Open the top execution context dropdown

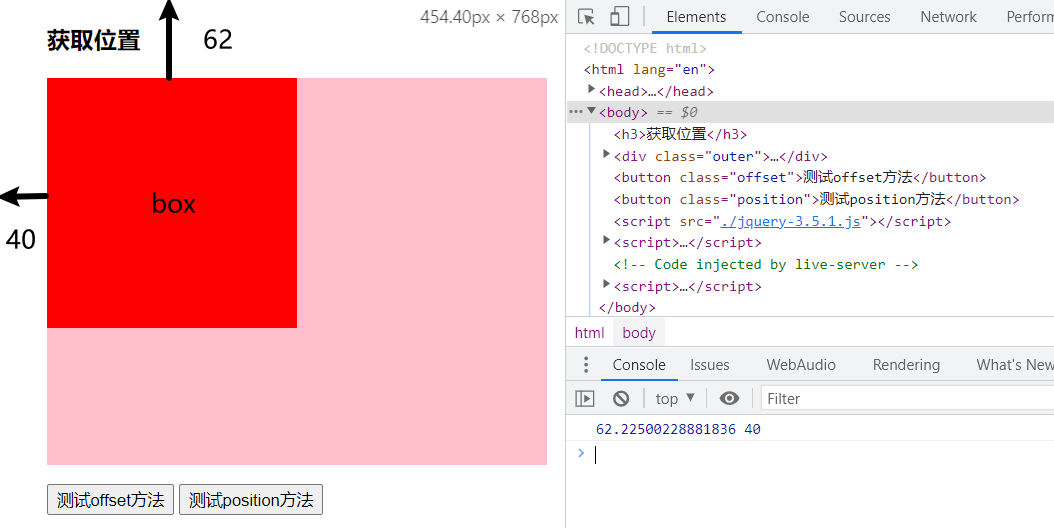click(x=674, y=399)
